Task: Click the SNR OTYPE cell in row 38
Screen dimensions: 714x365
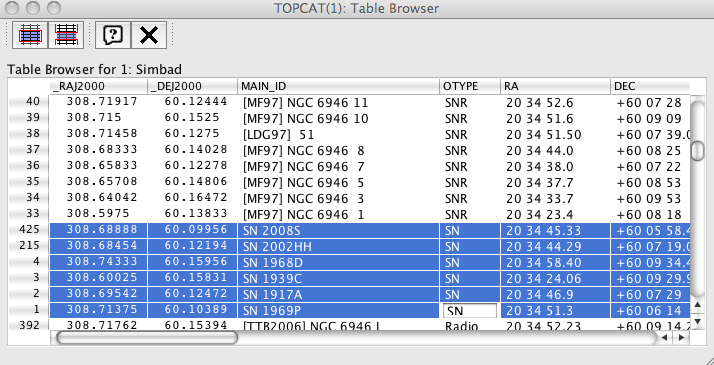Action: 470,135
